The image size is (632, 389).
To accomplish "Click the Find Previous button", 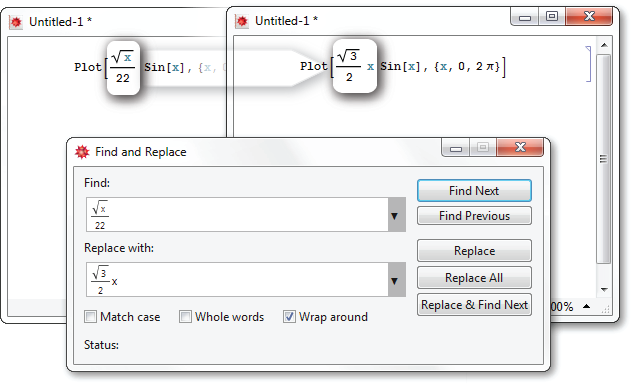I will point(474,216).
